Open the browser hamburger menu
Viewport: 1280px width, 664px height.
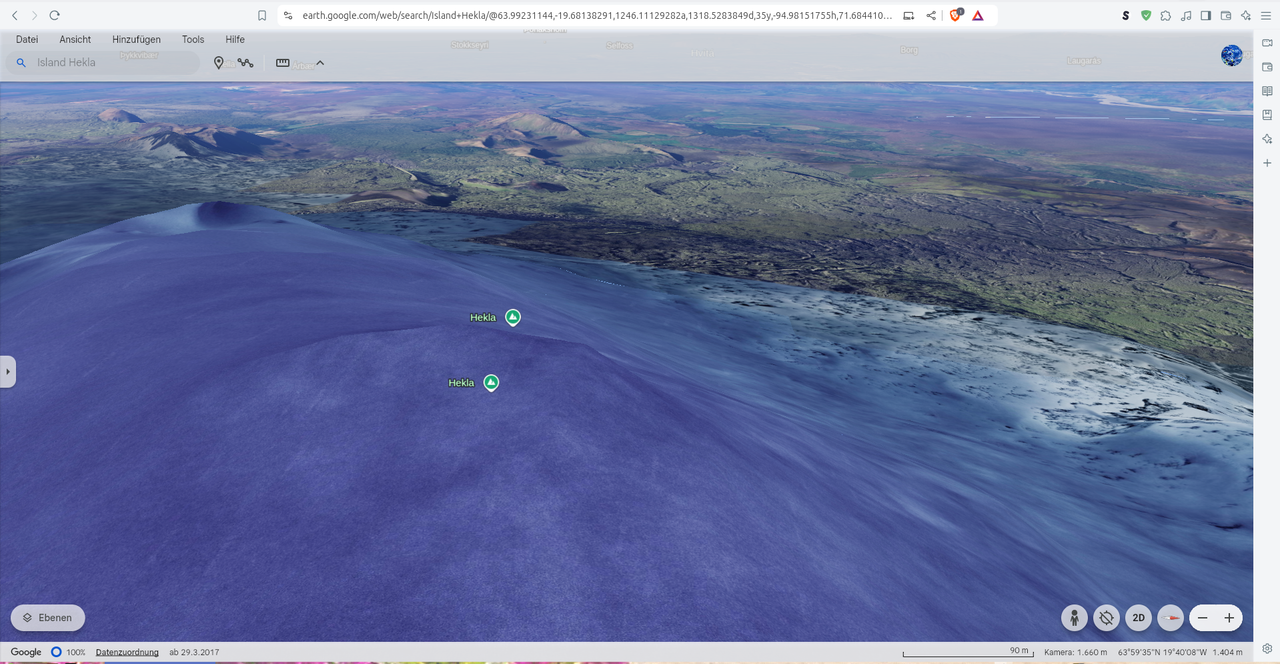click(1267, 15)
